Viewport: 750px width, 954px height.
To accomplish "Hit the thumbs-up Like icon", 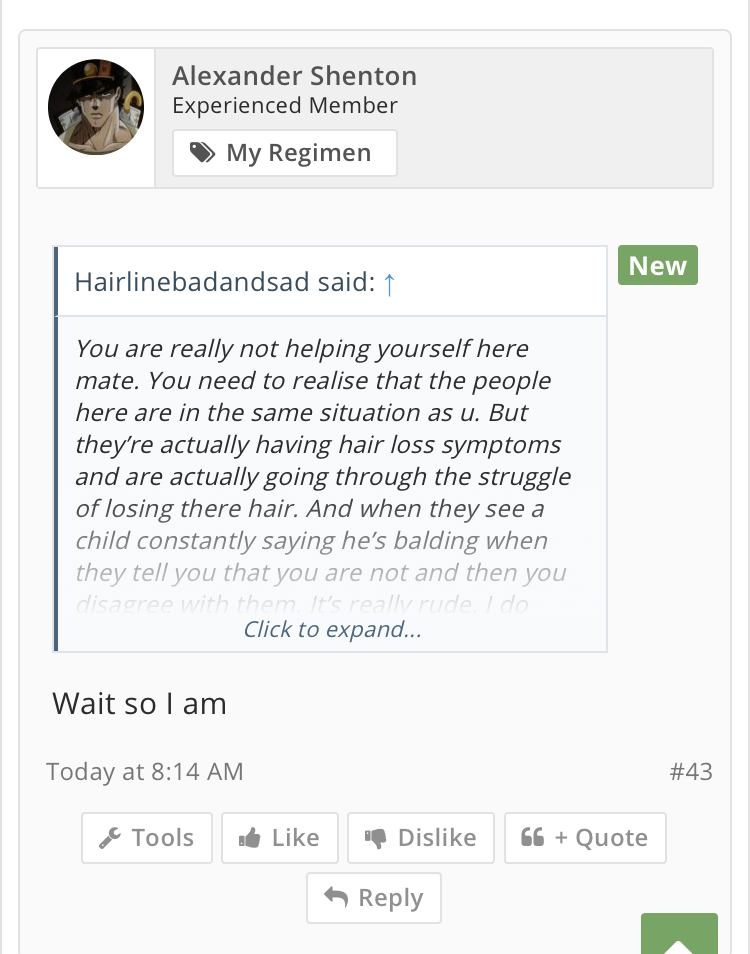I will click(x=250, y=839).
